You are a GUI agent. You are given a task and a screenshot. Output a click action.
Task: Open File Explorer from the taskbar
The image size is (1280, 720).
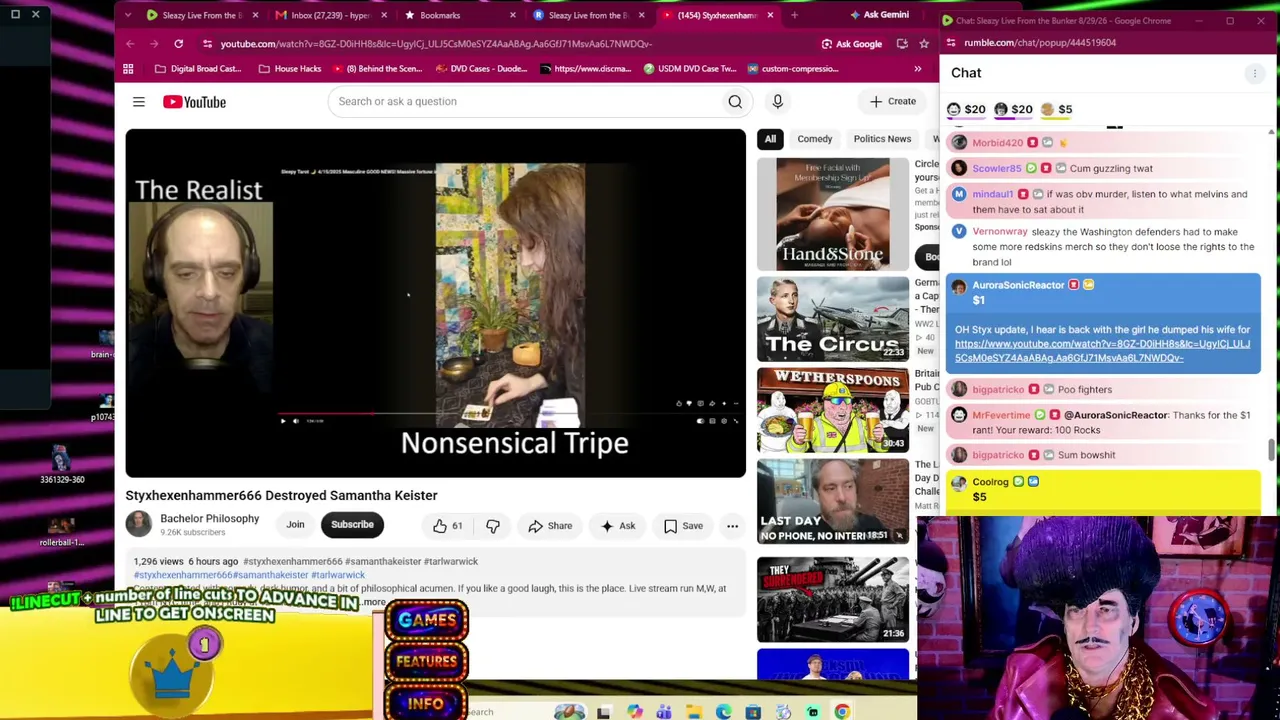694,712
